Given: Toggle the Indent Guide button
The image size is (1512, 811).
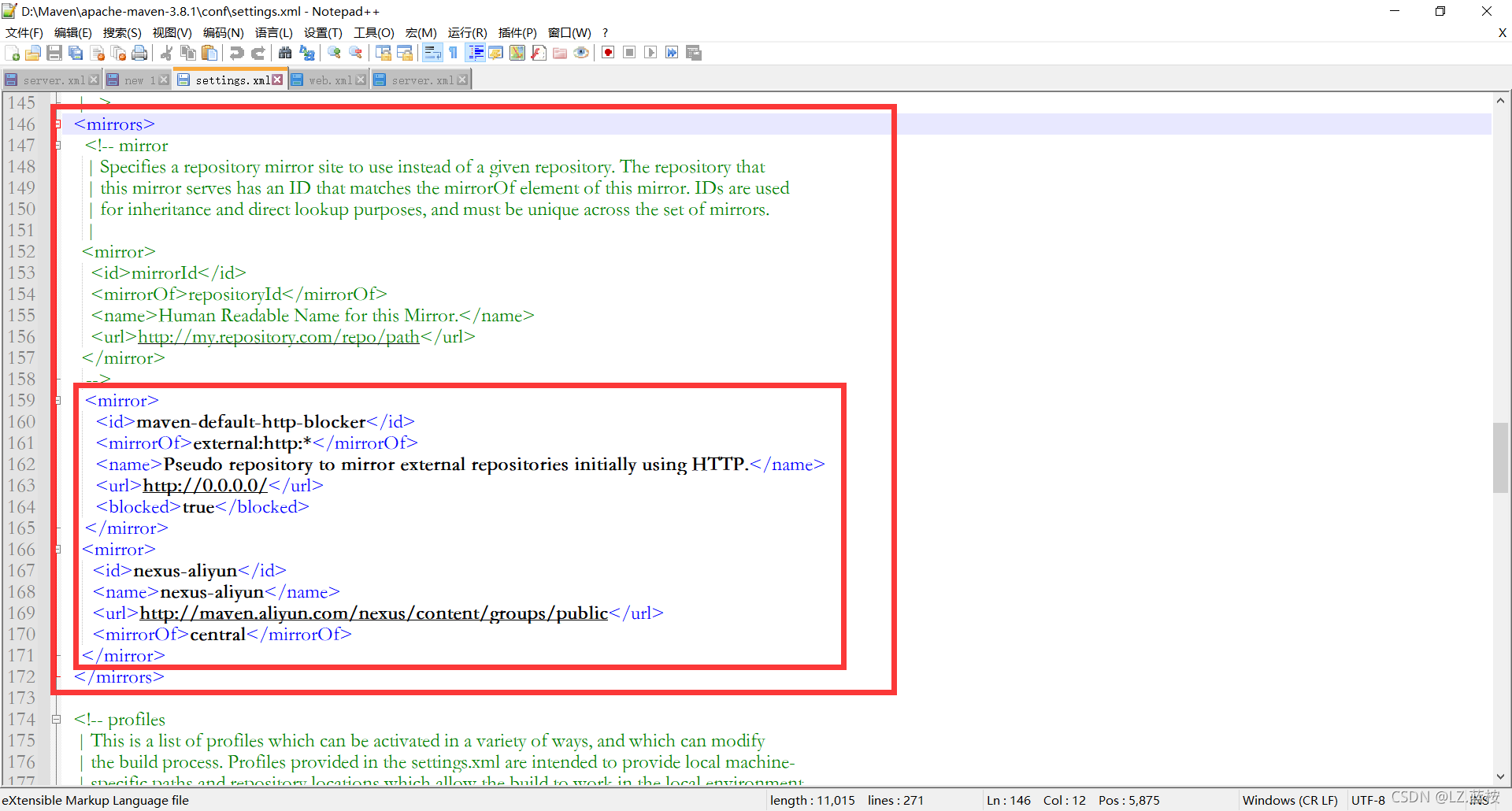Looking at the screenshot, I should tap(476, 53).
